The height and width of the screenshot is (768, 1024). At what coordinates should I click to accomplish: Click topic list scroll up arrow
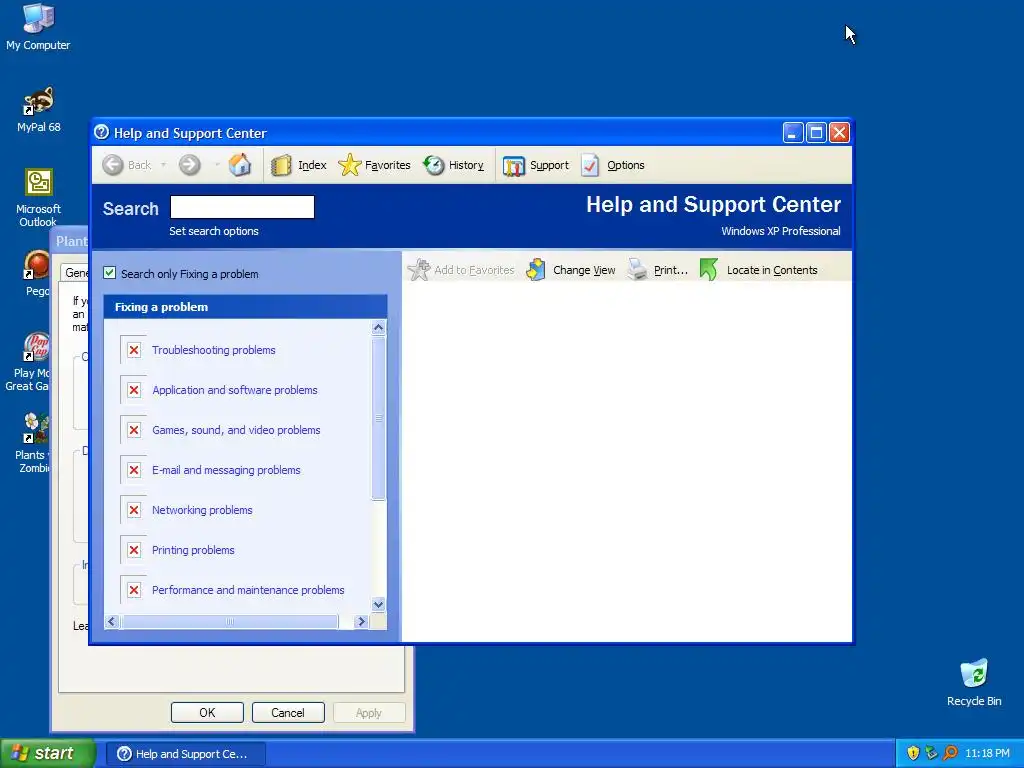pos(378,328)
